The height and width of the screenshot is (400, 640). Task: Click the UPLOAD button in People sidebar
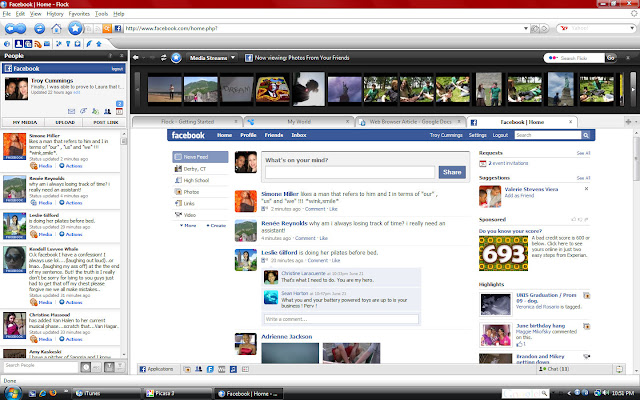pyautogui.click(x=65, y=122)
